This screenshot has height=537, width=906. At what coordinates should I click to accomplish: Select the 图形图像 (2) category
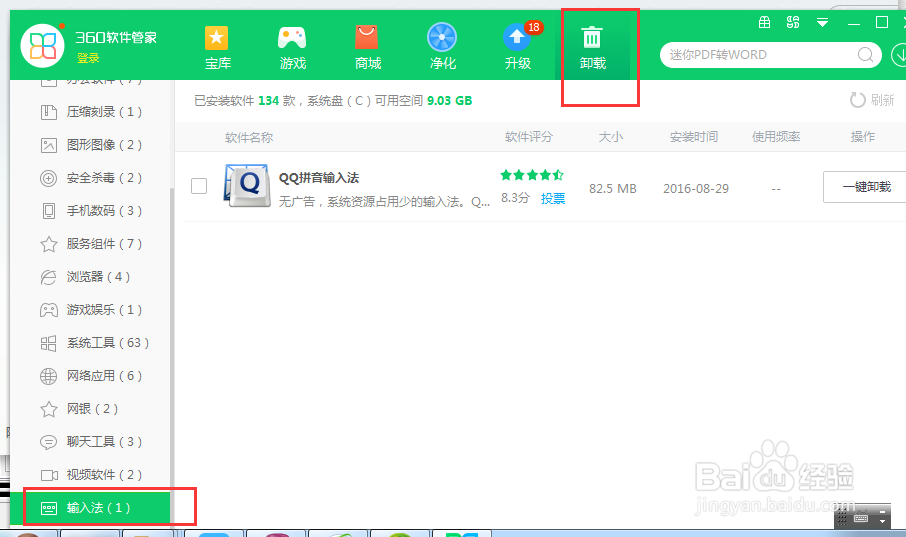point(91,145)
